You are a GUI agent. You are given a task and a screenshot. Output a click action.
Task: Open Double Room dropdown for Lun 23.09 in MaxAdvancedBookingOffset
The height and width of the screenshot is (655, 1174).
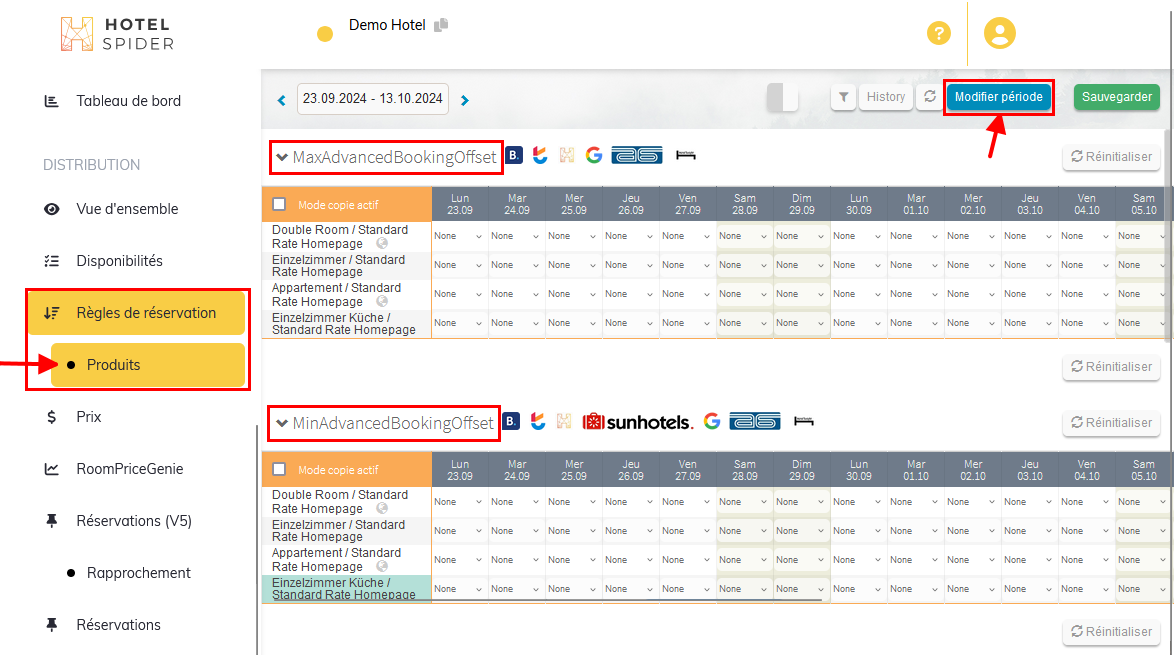[459, 237]
